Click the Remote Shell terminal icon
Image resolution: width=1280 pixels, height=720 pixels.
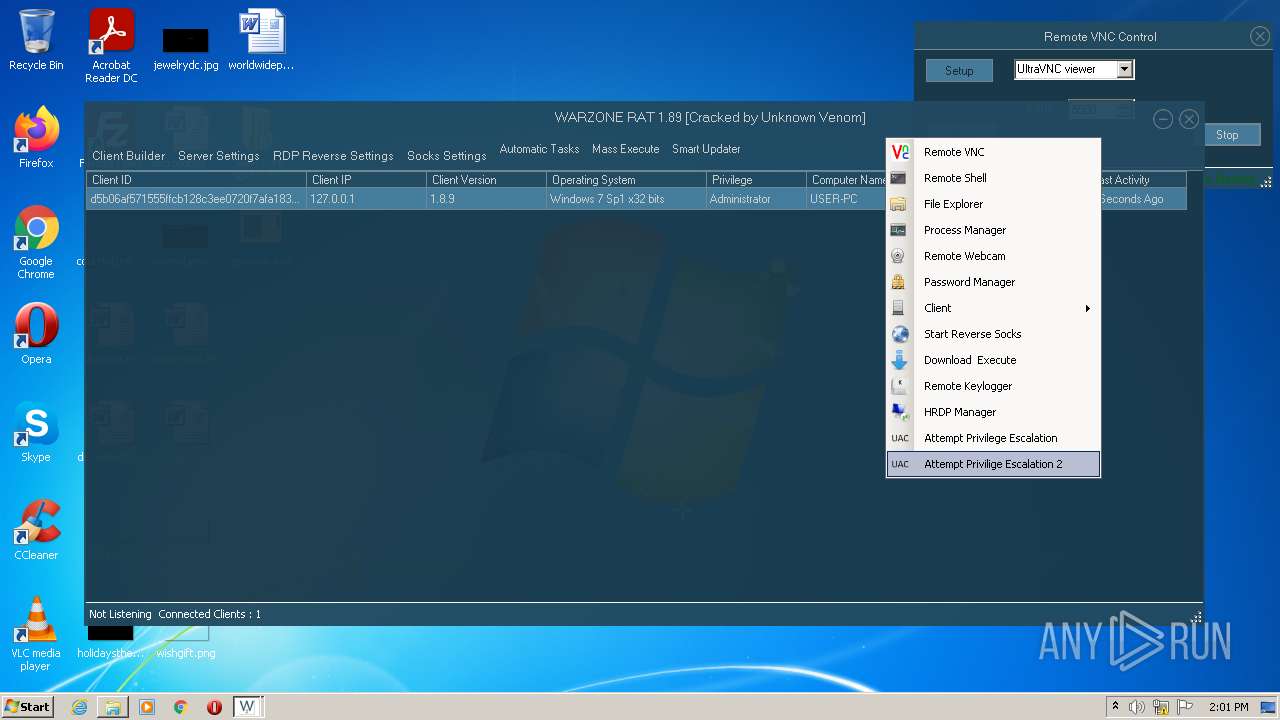(899, 178)
